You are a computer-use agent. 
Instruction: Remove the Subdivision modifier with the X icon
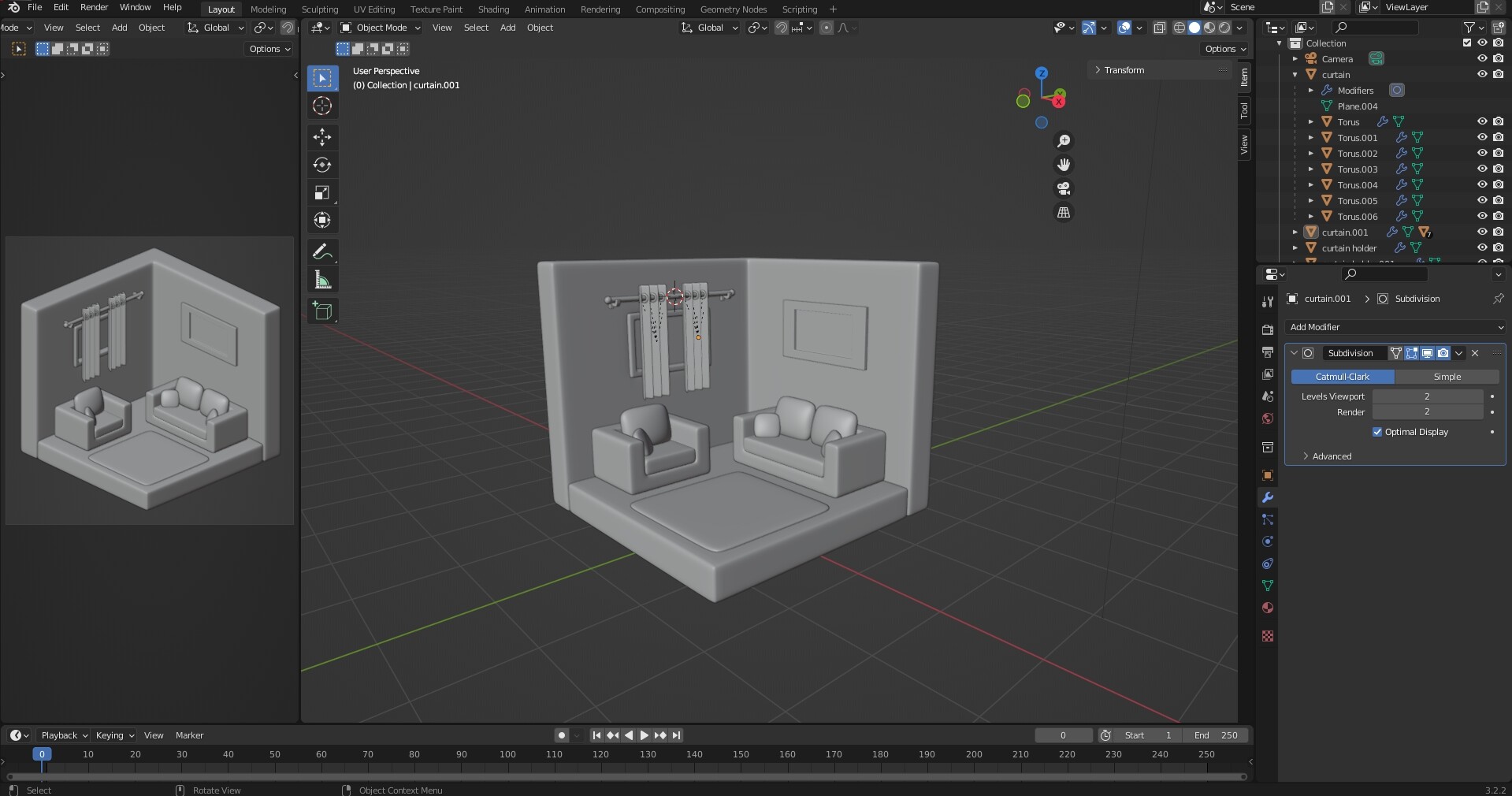1475,353
